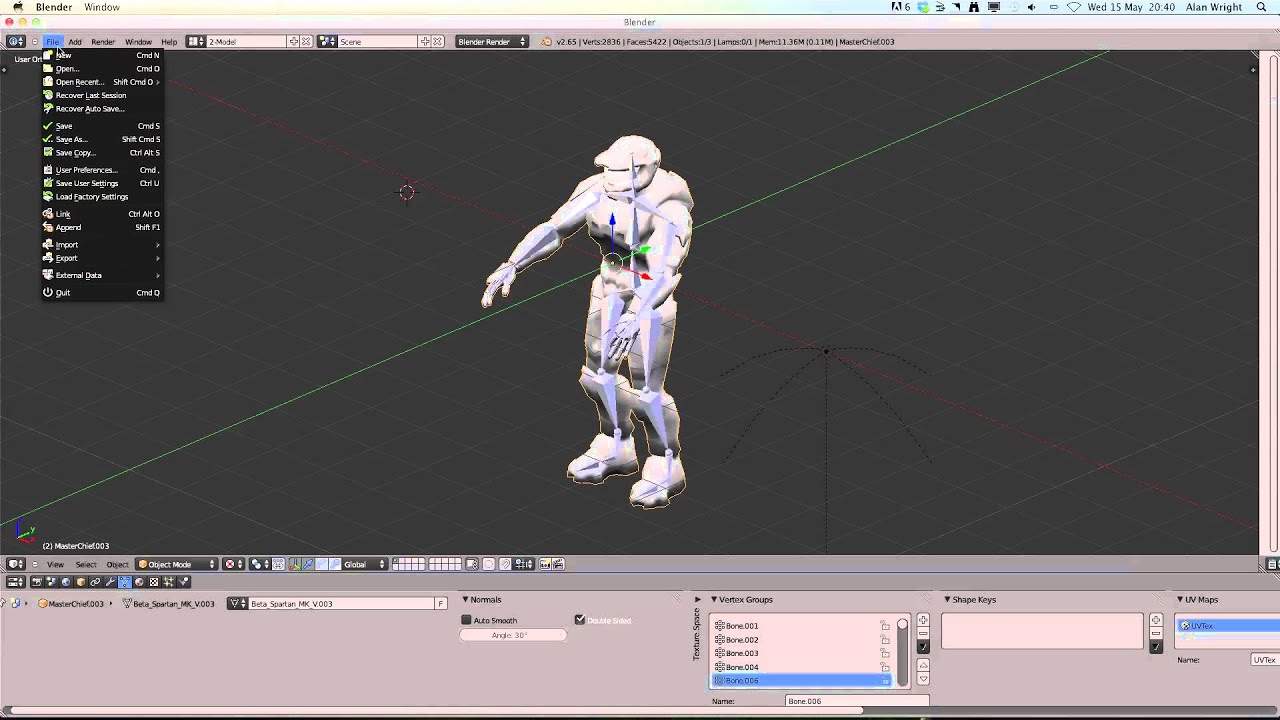The image size is (1280, 720).
Task: Click Save As in File menu
Action: click(102, 139)
